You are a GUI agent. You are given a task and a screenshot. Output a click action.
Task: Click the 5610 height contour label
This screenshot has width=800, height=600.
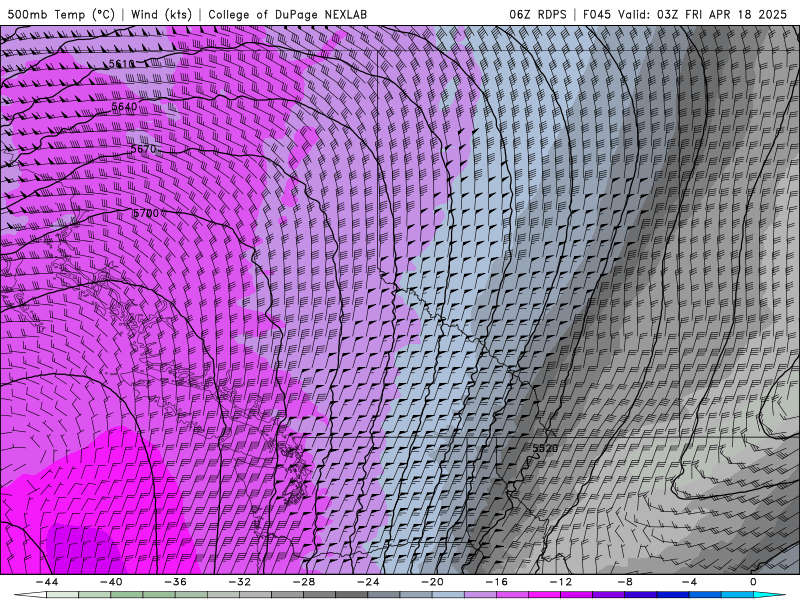(121, 64)
